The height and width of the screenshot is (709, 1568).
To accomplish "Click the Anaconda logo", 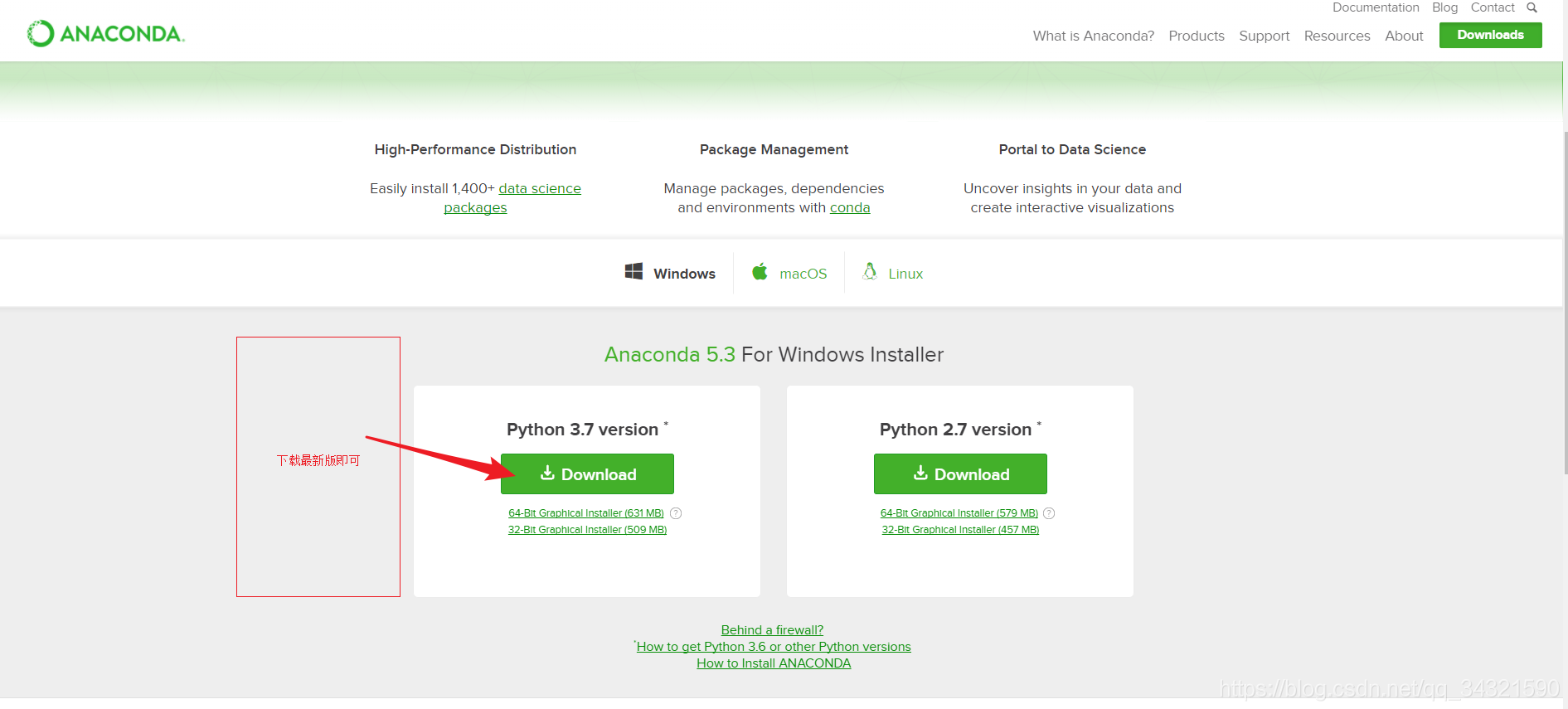I will tap(106, 33).
